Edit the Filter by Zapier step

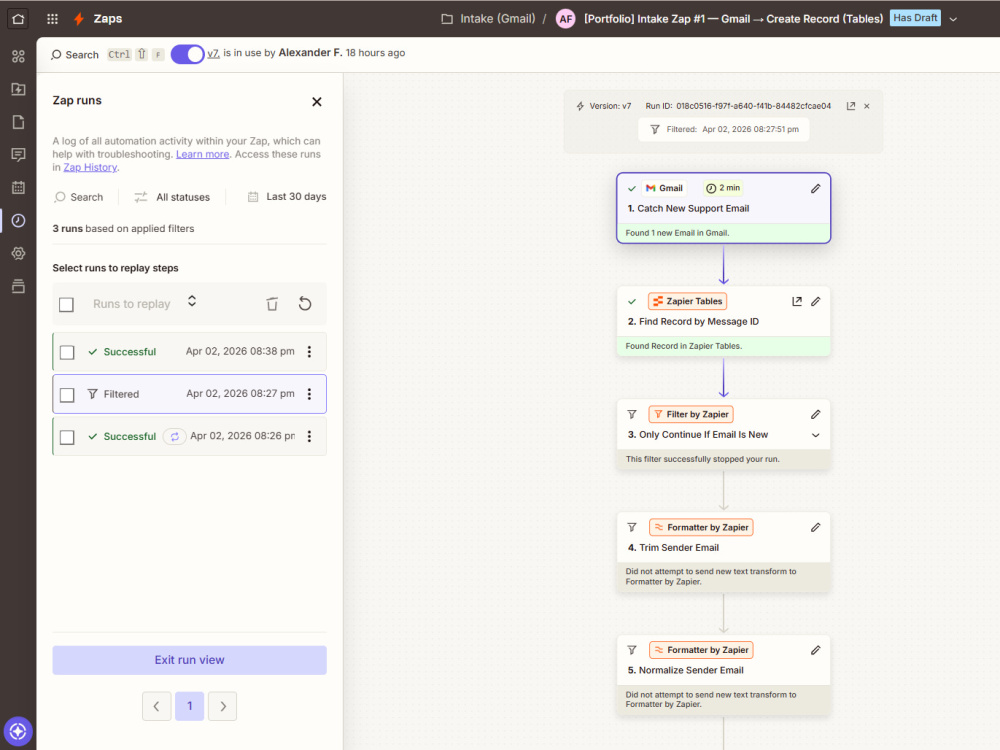click(x=815, y=415)
